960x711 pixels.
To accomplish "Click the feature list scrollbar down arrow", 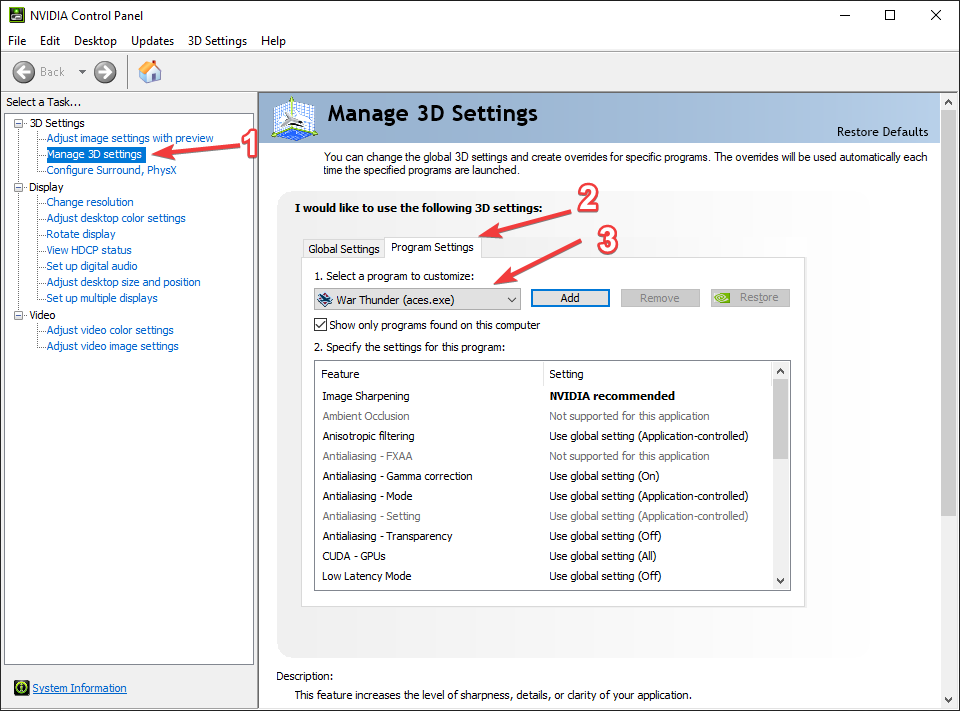I will point(780,581).
